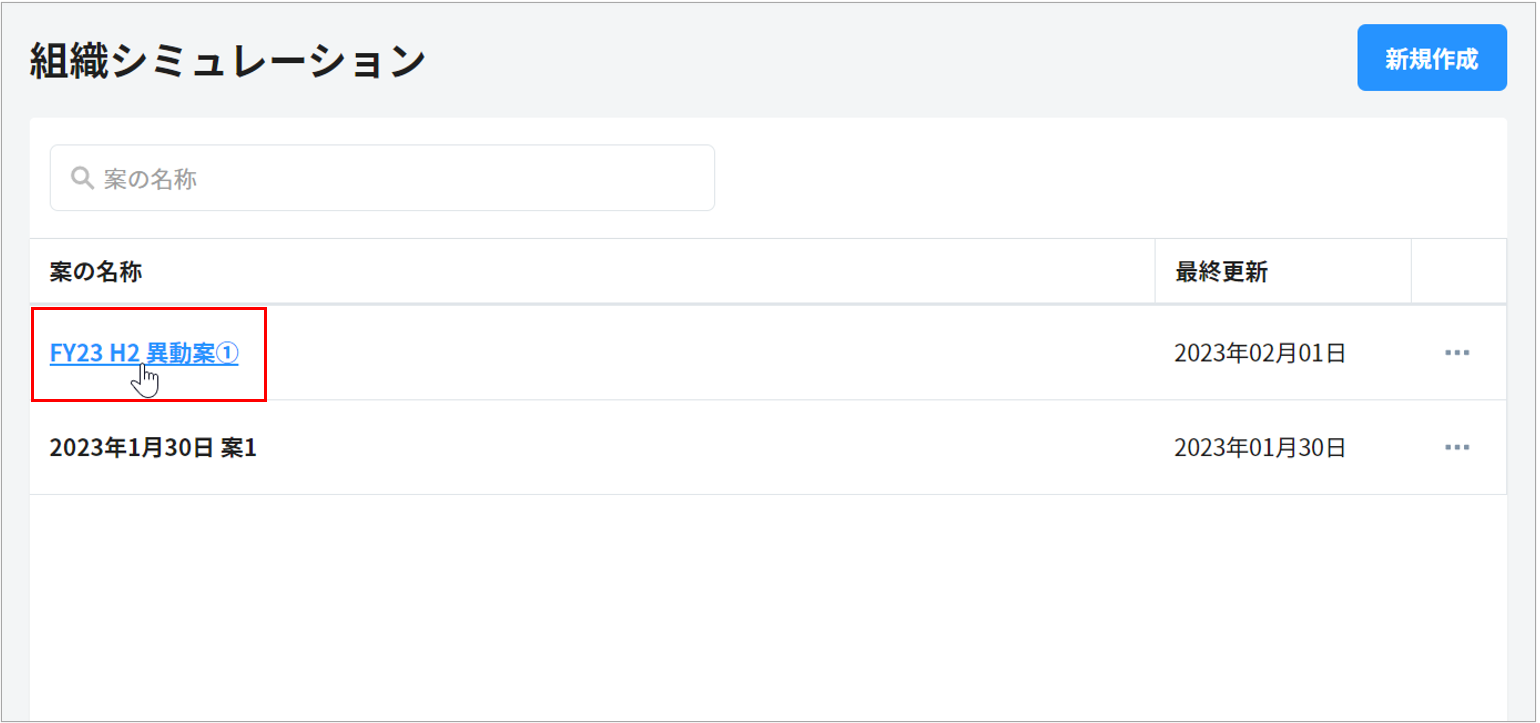Image resolution: width=1540 pixels, height=723 pixels.
Task: Focus the 案の名称 search input field
Action: 400,178
